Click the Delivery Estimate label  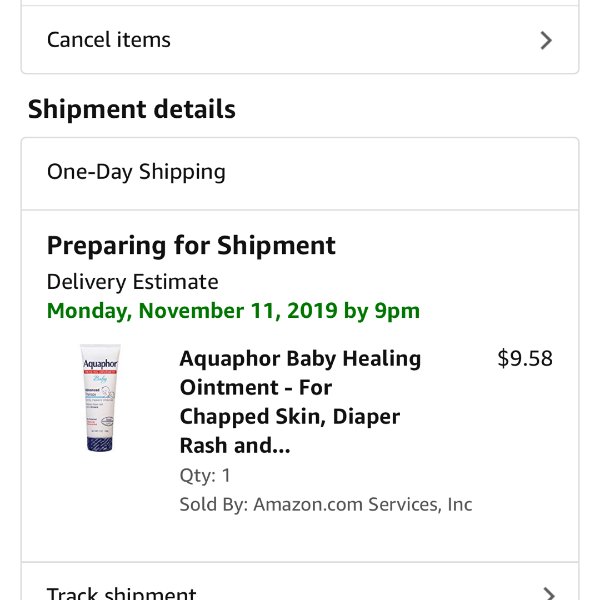pyautogui.click(x=132, y=282)
